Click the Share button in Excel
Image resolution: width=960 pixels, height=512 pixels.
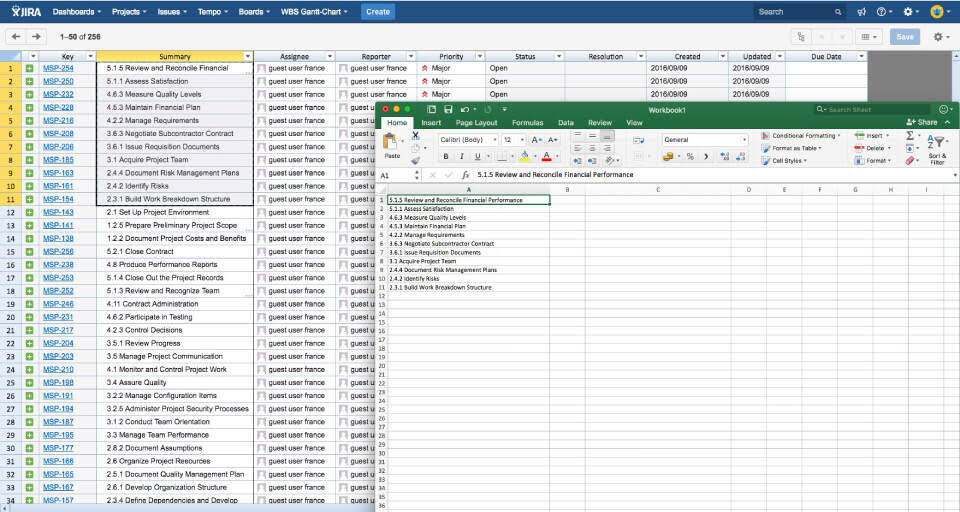tap(921, 122)
